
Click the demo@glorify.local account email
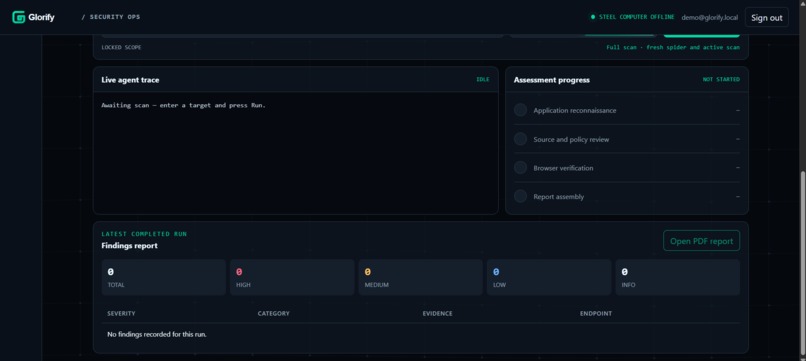click(x=709, y=17)
